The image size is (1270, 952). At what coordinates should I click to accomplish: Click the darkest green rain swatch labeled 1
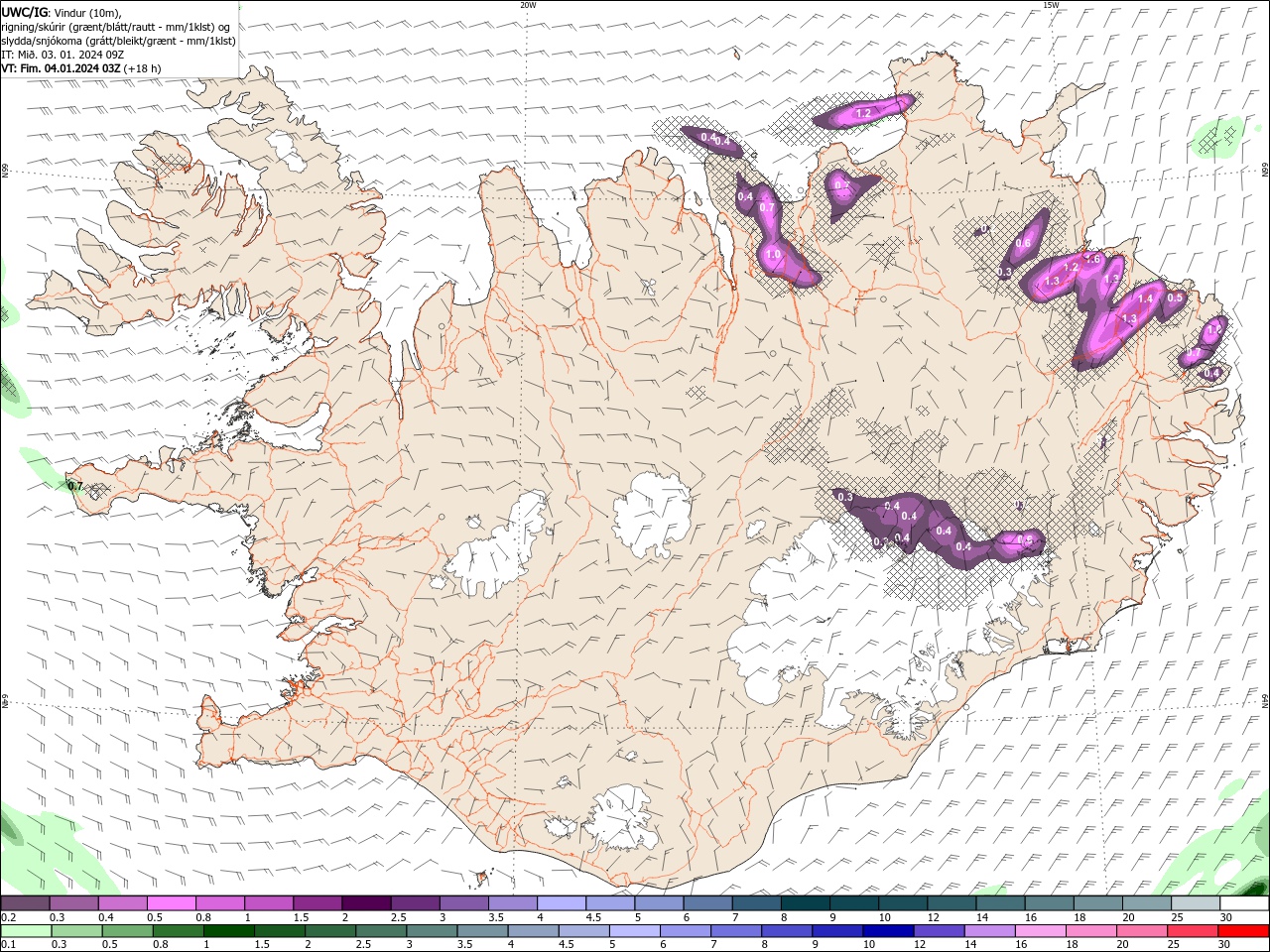[228, 931]
